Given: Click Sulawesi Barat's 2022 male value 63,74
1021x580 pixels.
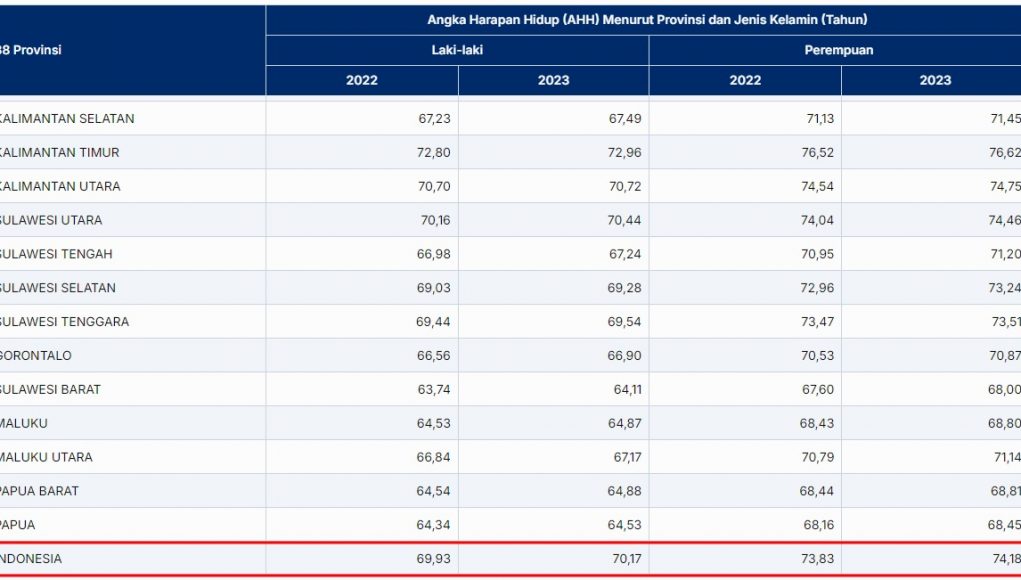Looking at the screenshot, I should coord(433,389).
